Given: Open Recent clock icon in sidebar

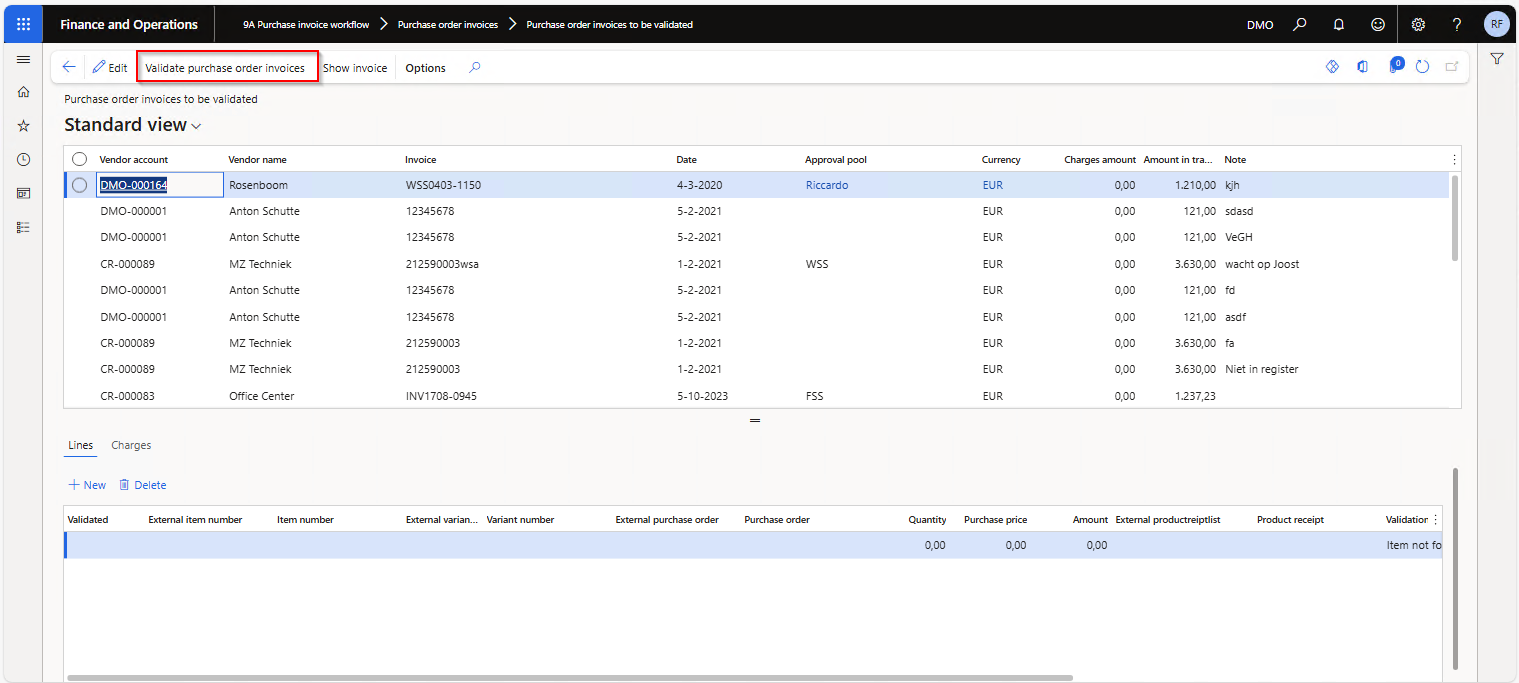Looking at the screenshot, I should 24,160.
